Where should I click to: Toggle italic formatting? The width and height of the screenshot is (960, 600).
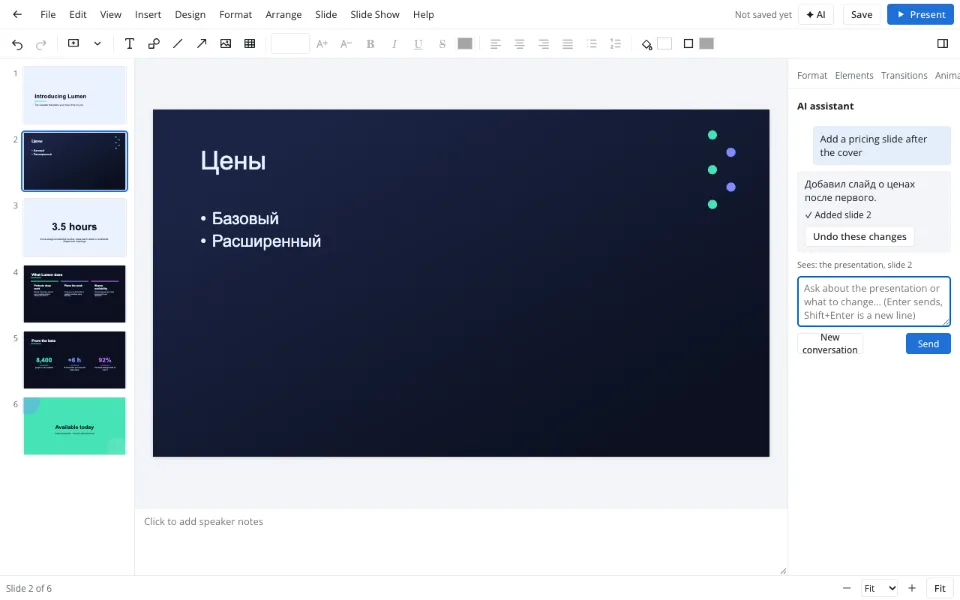point(394,43)
